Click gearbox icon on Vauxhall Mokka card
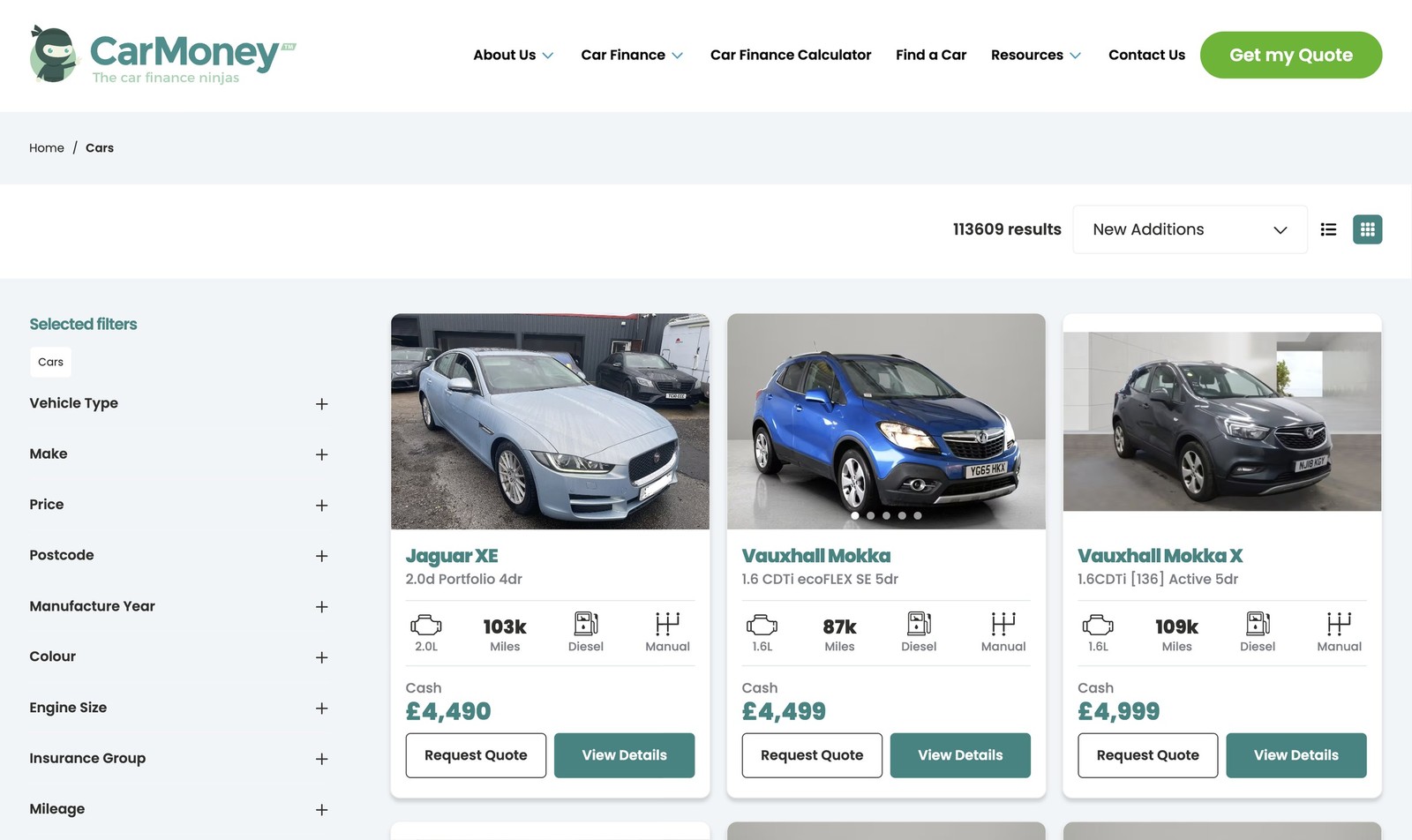The height and width of the screenshot is (840, 1412). pyautogui.click(x=1003, y=624)
